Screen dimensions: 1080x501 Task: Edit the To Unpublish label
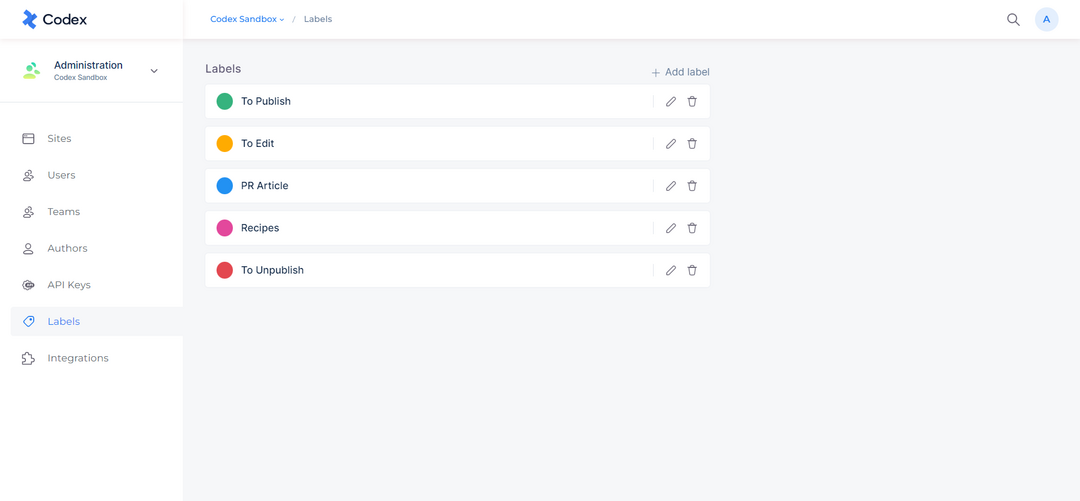click(671, 270)
